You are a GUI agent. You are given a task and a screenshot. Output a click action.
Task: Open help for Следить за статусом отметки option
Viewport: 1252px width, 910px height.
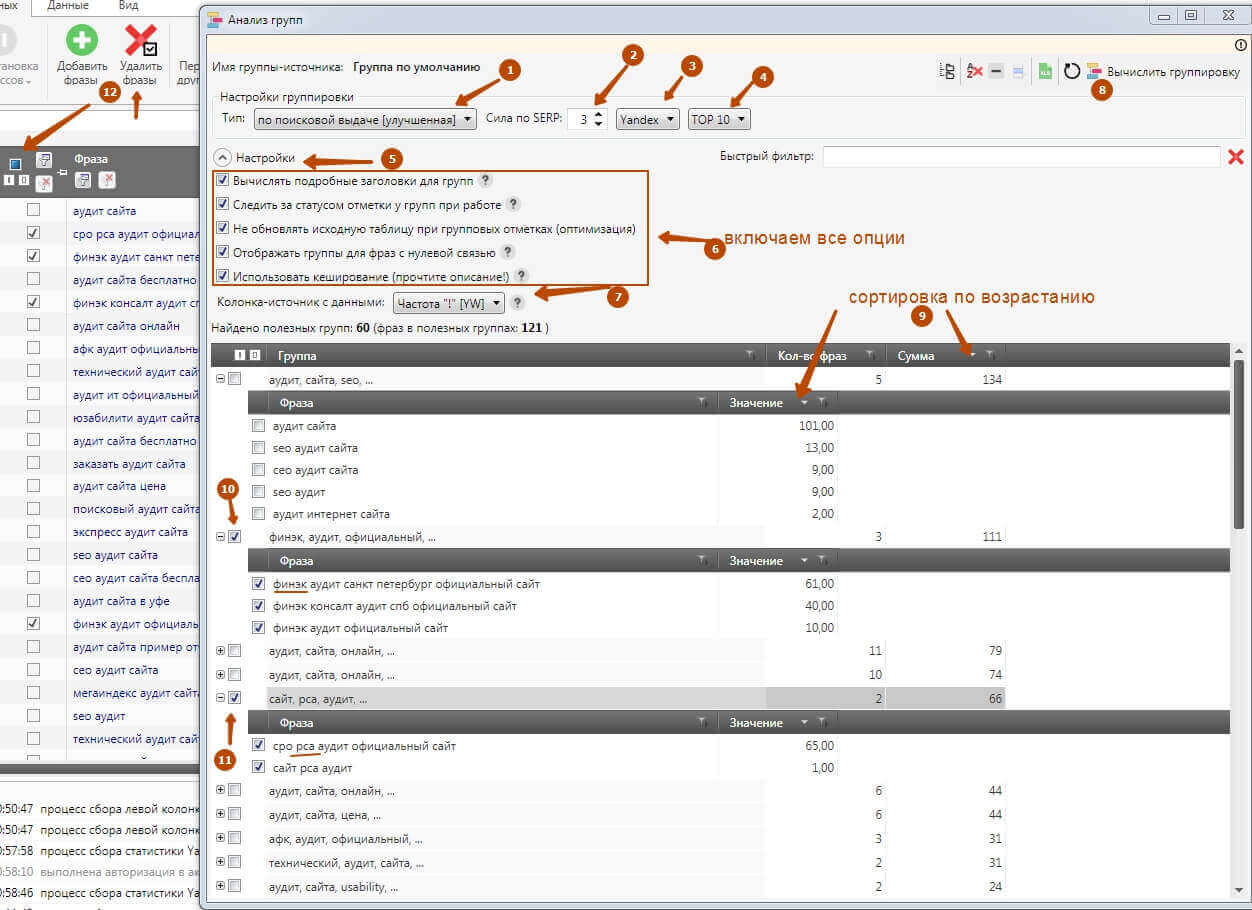513,204
